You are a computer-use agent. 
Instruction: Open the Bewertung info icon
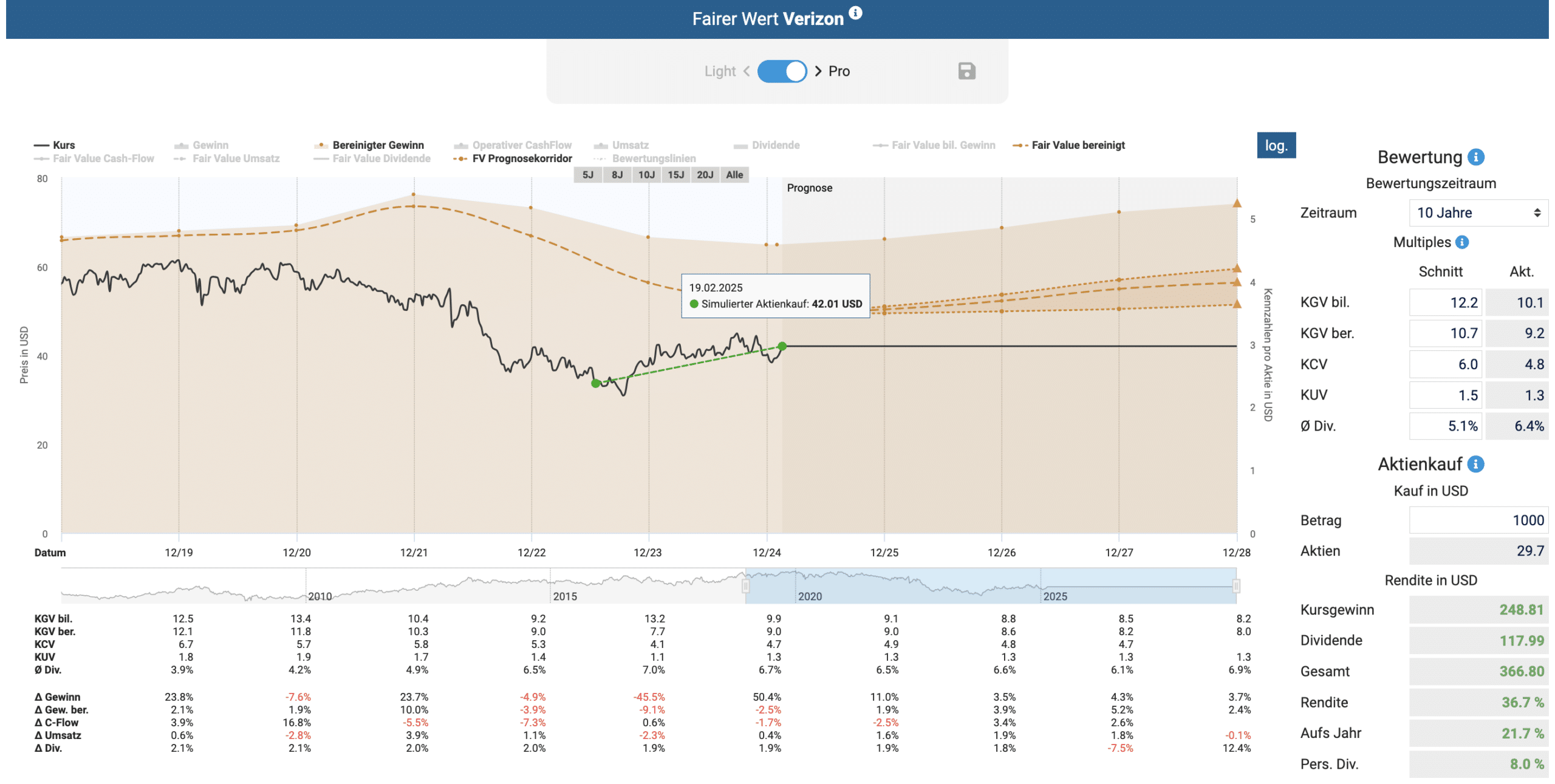(x=1475, y=157)
